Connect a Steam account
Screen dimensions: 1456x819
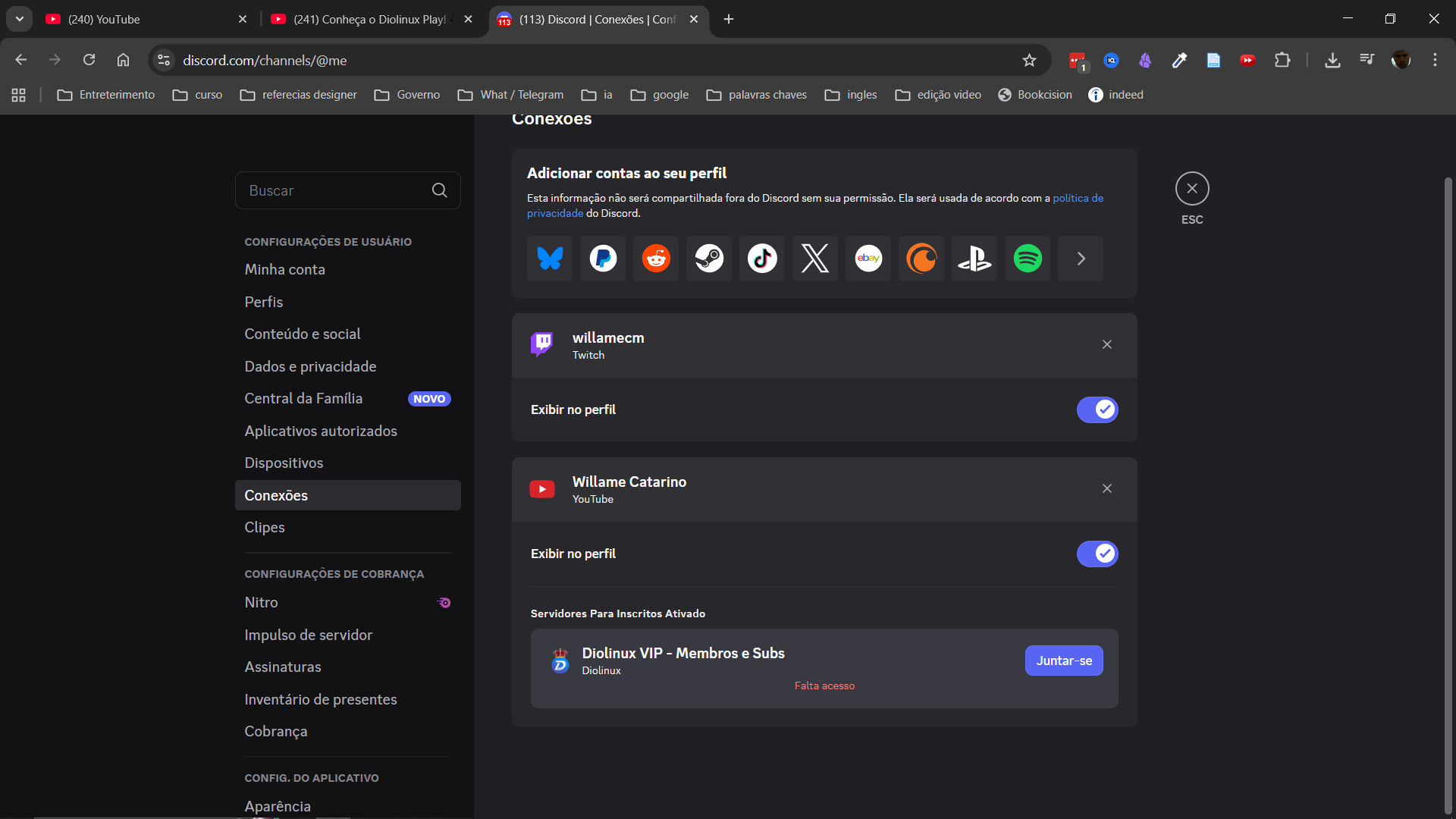tap(709, 259)
